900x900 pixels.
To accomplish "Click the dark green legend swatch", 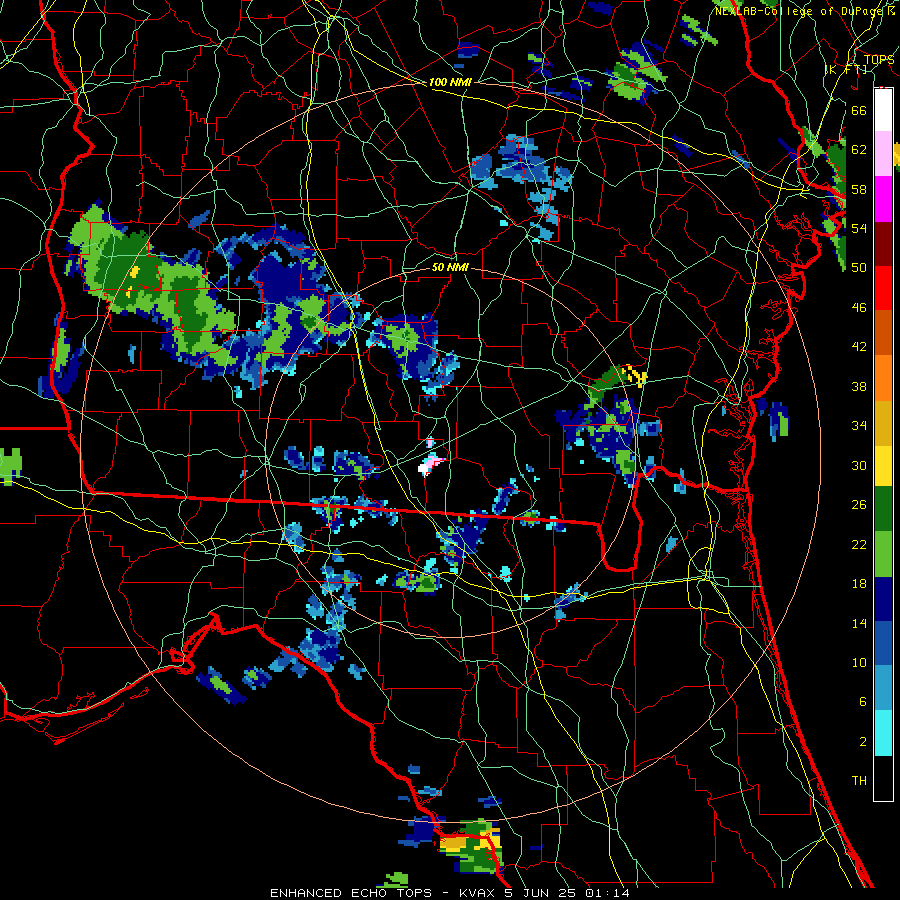I will (x=883, y=509).
